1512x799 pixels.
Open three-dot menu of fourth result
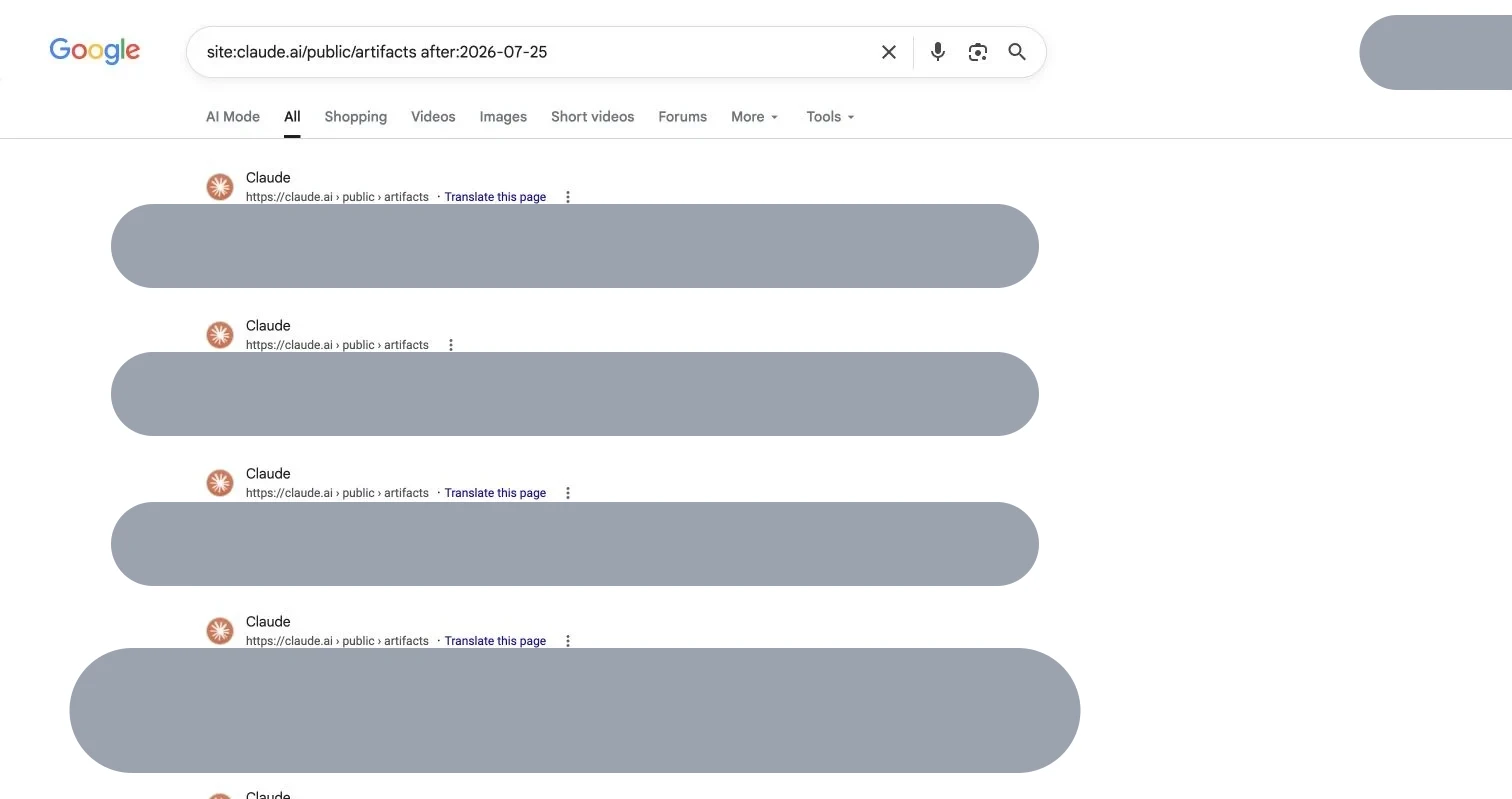568,641
